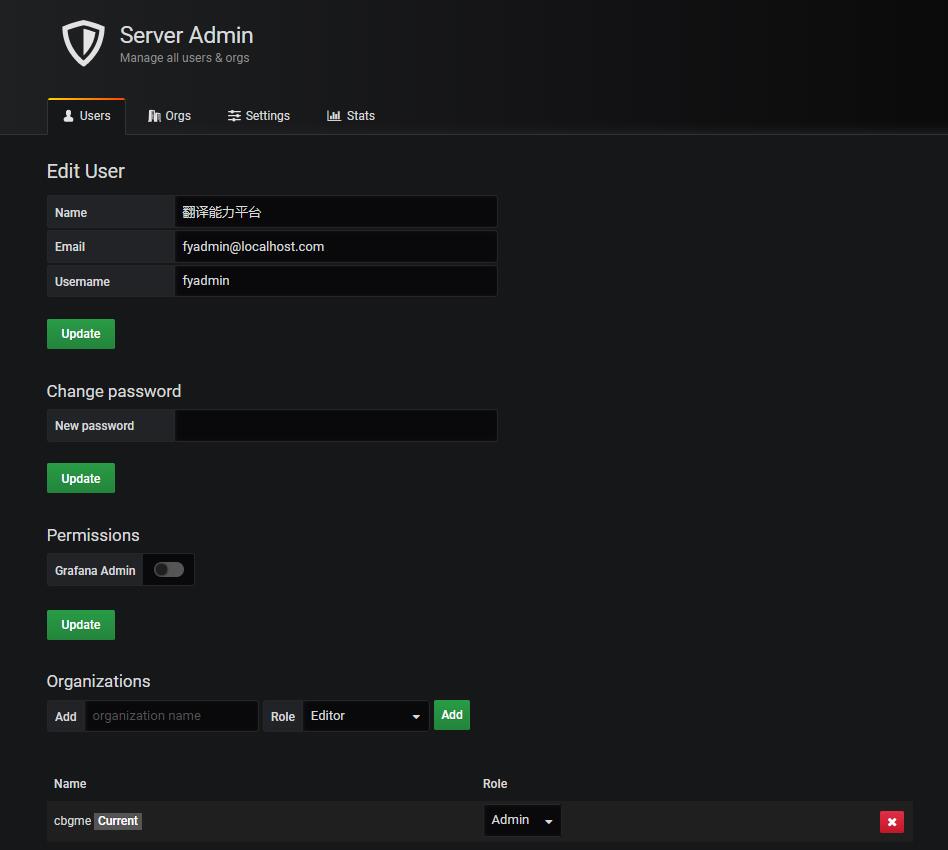948x850 pixels.
Task: Click into the Email input field
Action: tap(335, 247)
